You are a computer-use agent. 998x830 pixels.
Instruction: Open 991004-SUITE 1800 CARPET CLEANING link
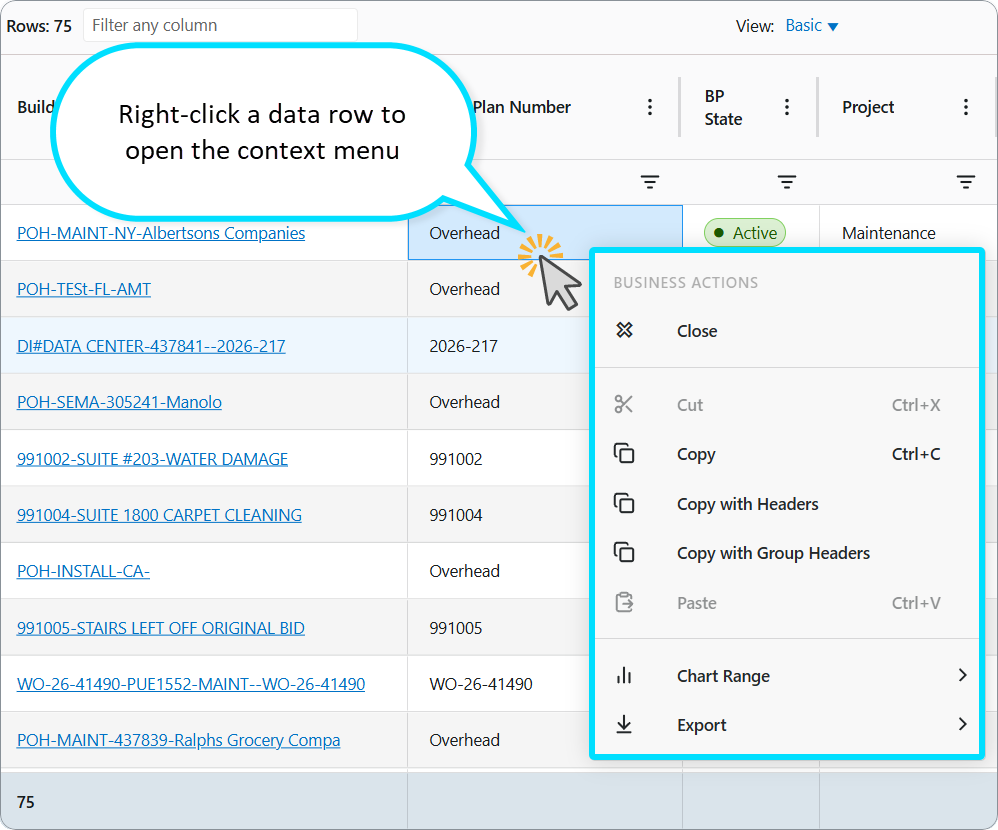click(159, 515)
